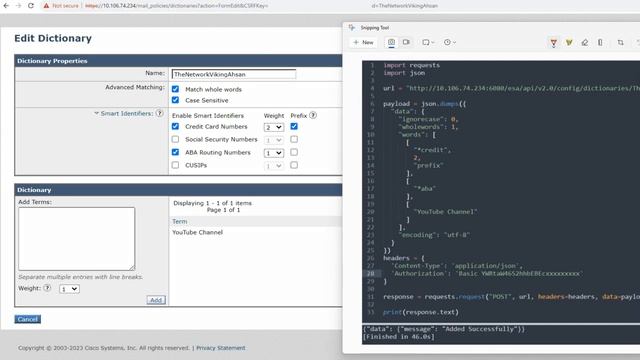The image size is (640, 360).
Task: Reload the page in the browser
Action: [x=31, y=6]
